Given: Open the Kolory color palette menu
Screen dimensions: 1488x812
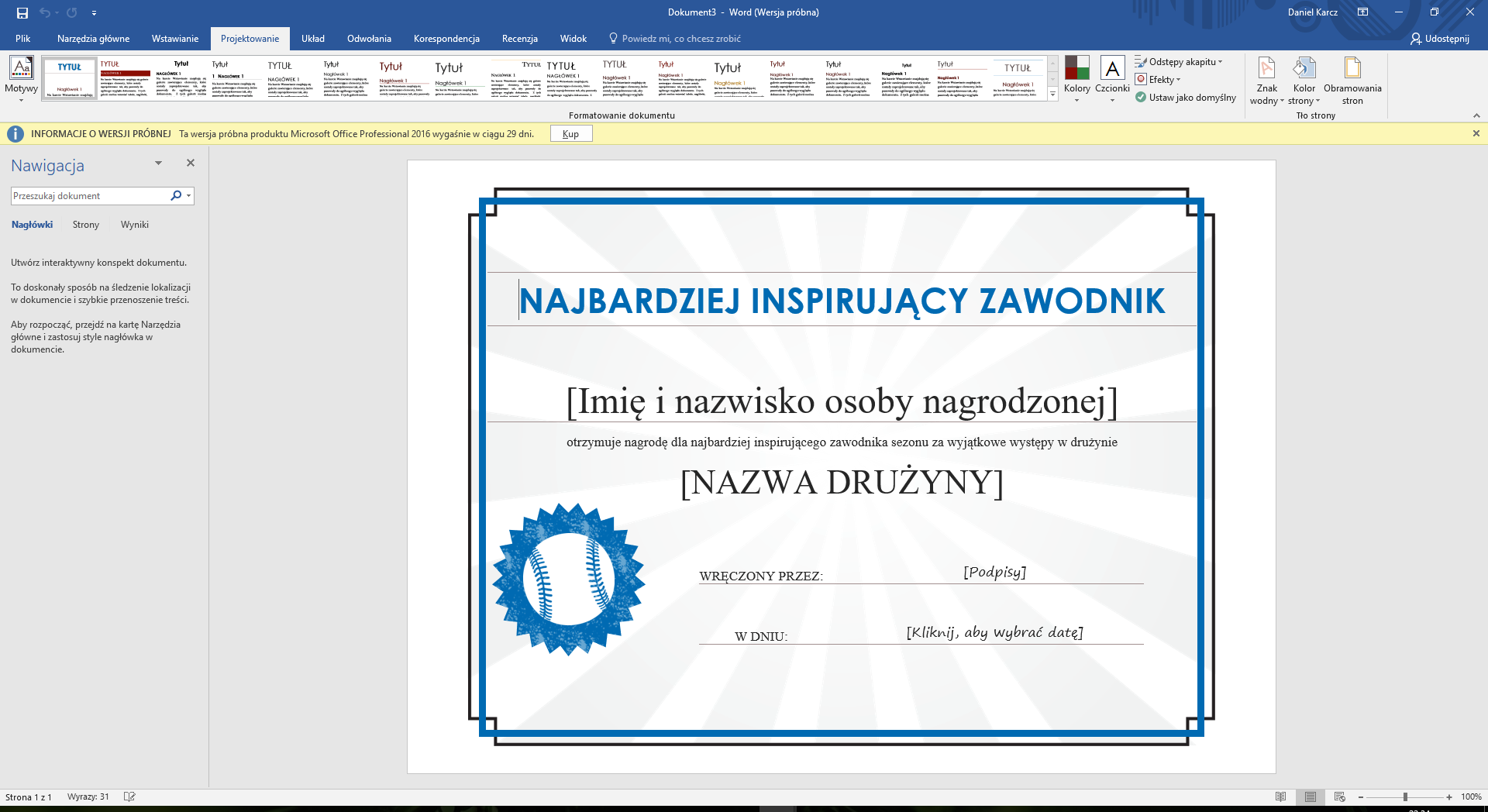Looking at the screenshot, I should click(1076, 78).
